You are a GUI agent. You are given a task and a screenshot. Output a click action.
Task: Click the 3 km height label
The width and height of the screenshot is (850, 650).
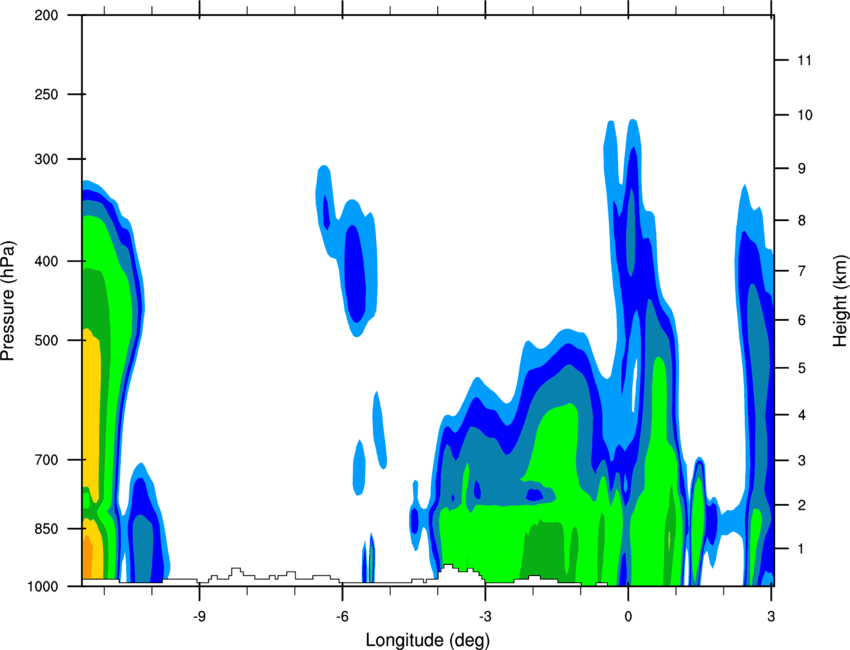coord(802,461)
